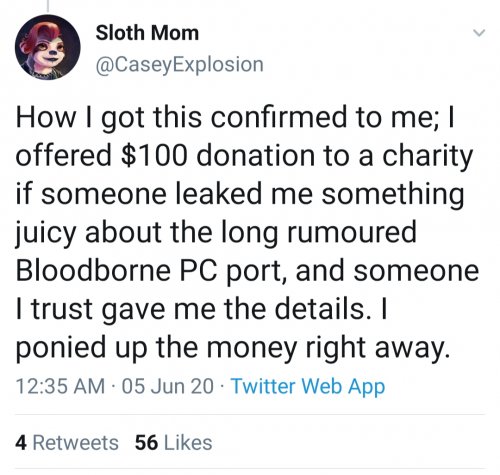
Task: View the 4 Retweets list
Action: pos(67,443)
